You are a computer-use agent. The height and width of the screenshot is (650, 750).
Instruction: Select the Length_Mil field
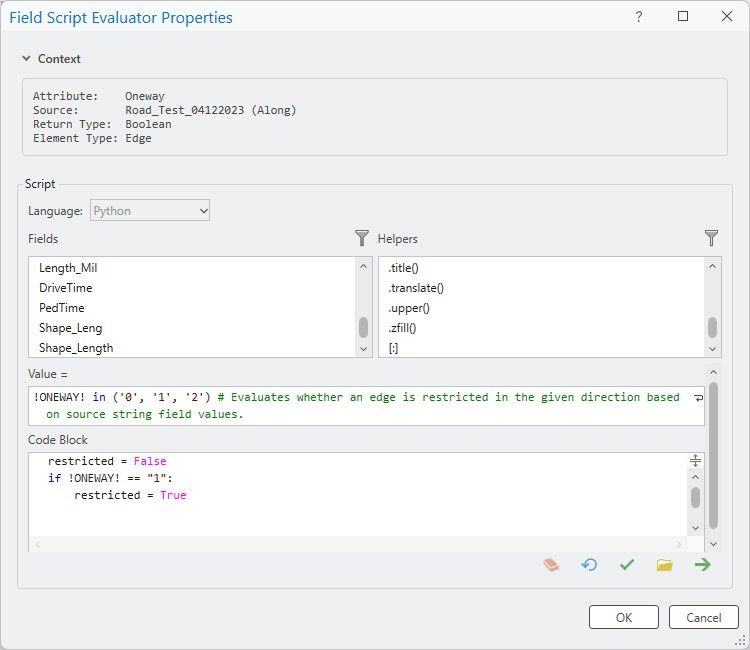tap(68, 268)
